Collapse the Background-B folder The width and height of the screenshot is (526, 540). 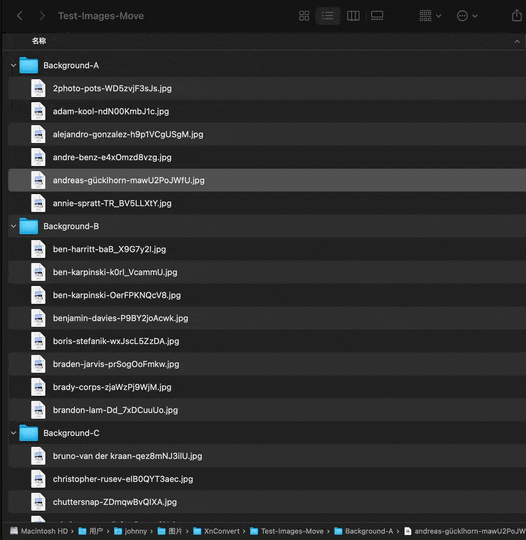(13, 226)
